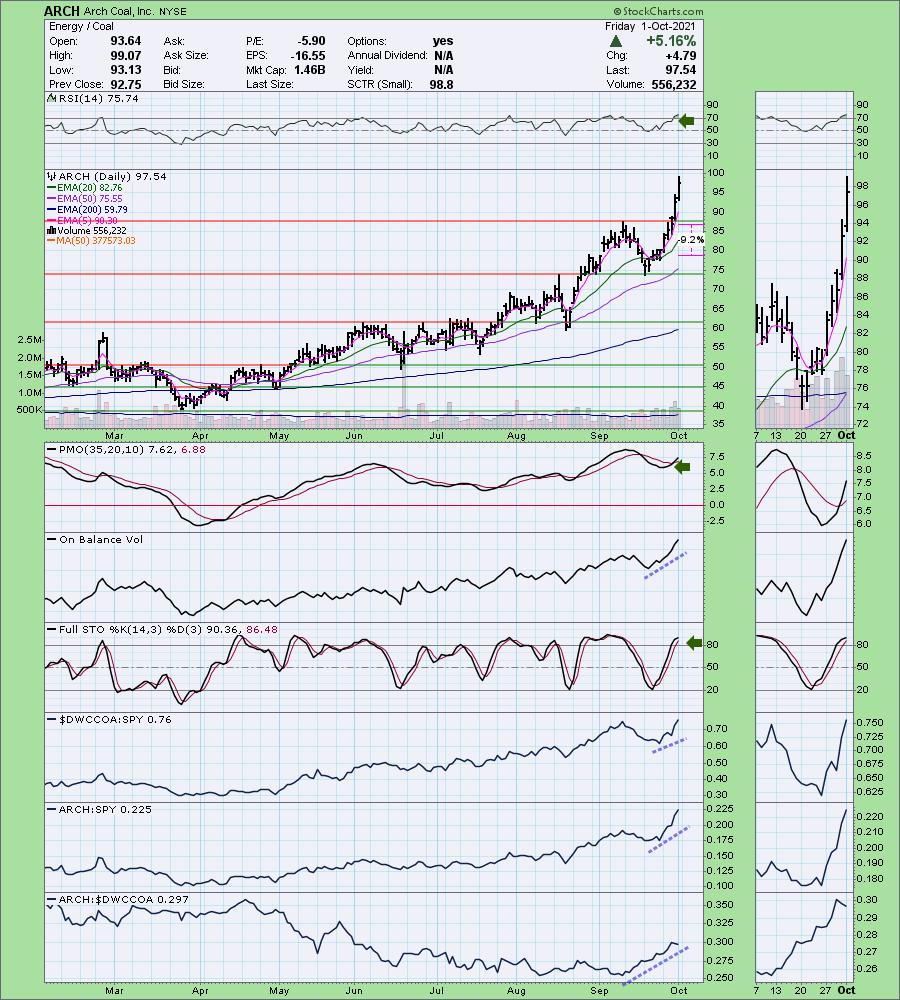The image size is (900, 1000).
Task: Click the Annual Dividend N/A value
Action: 443,55
